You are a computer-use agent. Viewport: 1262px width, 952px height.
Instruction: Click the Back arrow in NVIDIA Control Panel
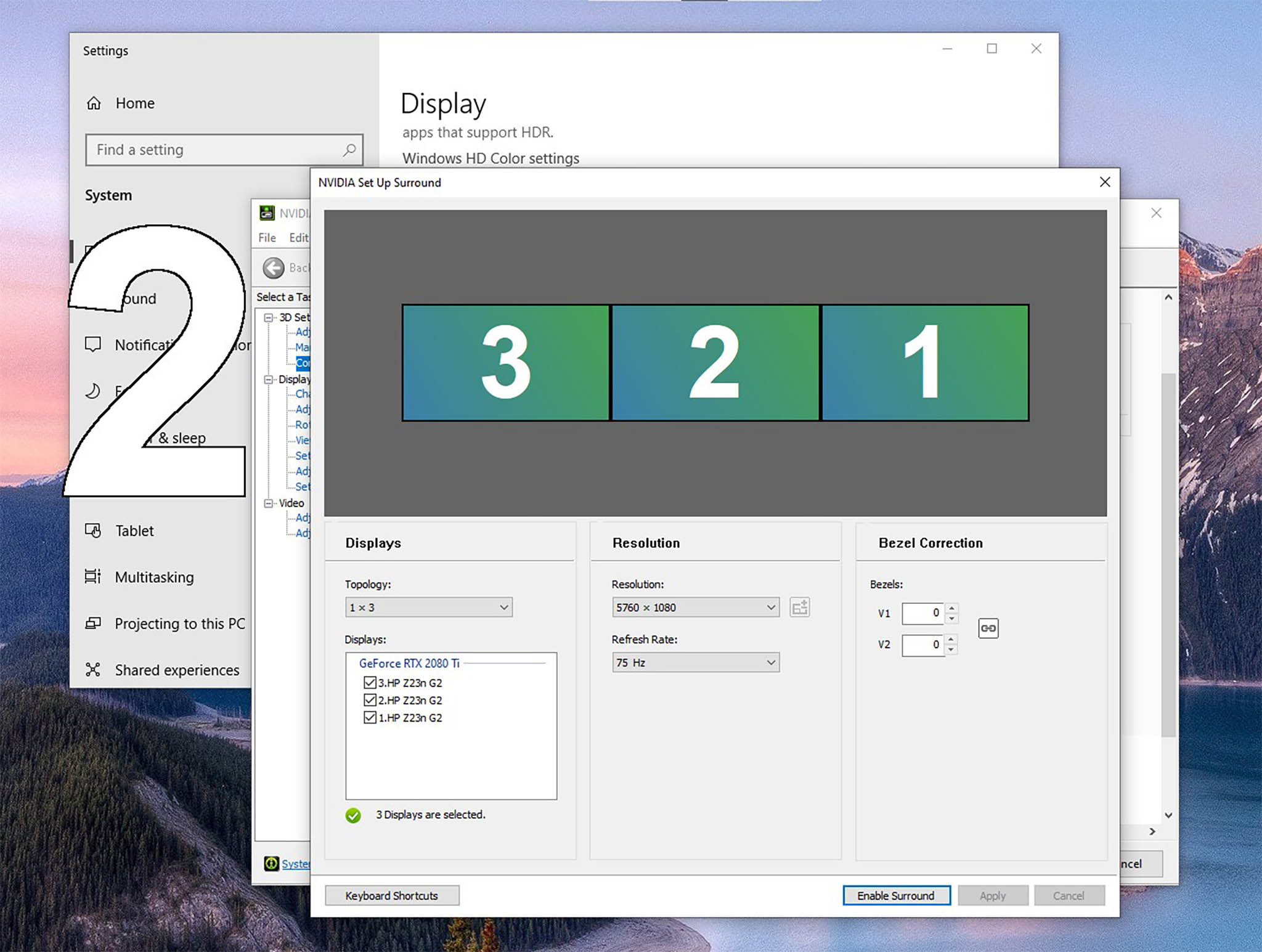tap(274, 268)
